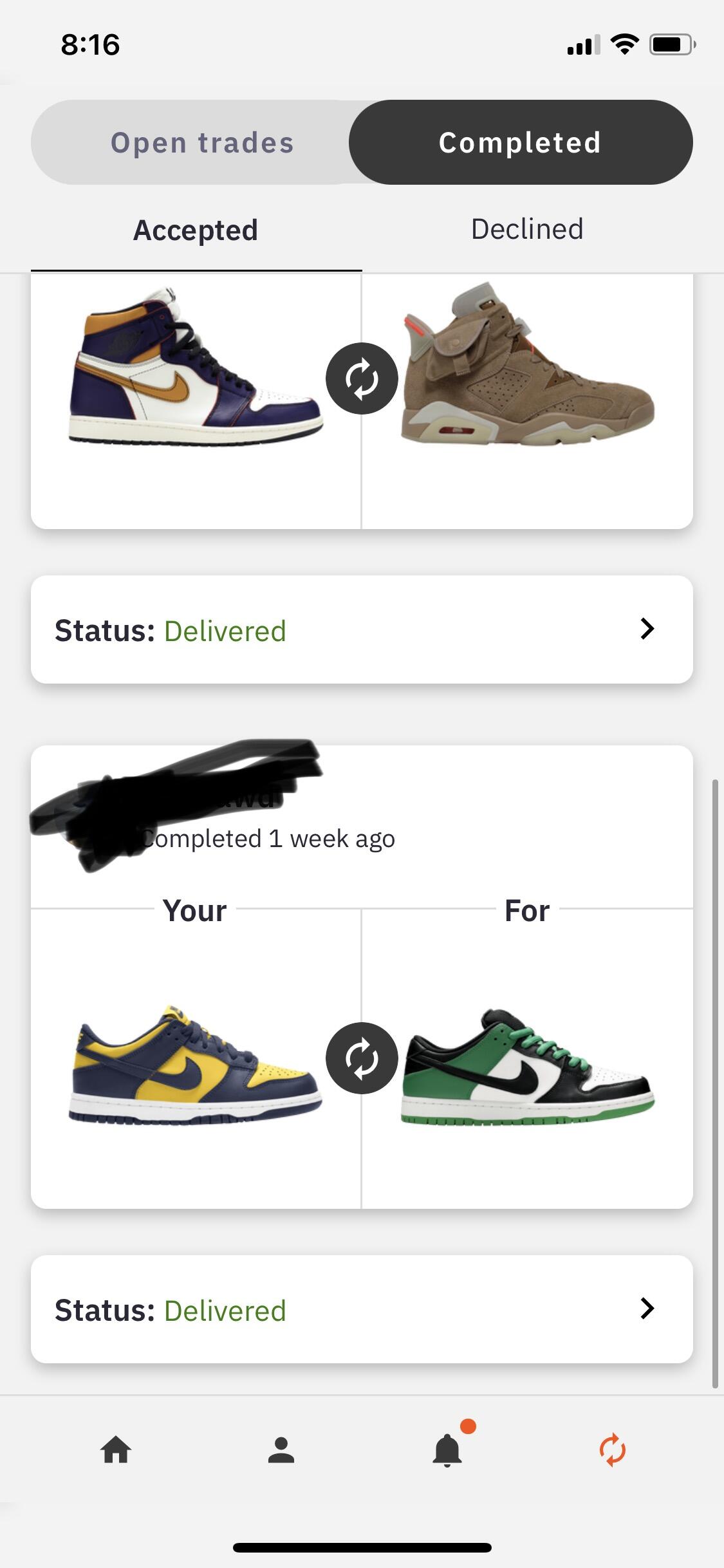Click the vertical scrollbar on the right edge
The height and width of the screenshot is (1568, 724).
714,1081
